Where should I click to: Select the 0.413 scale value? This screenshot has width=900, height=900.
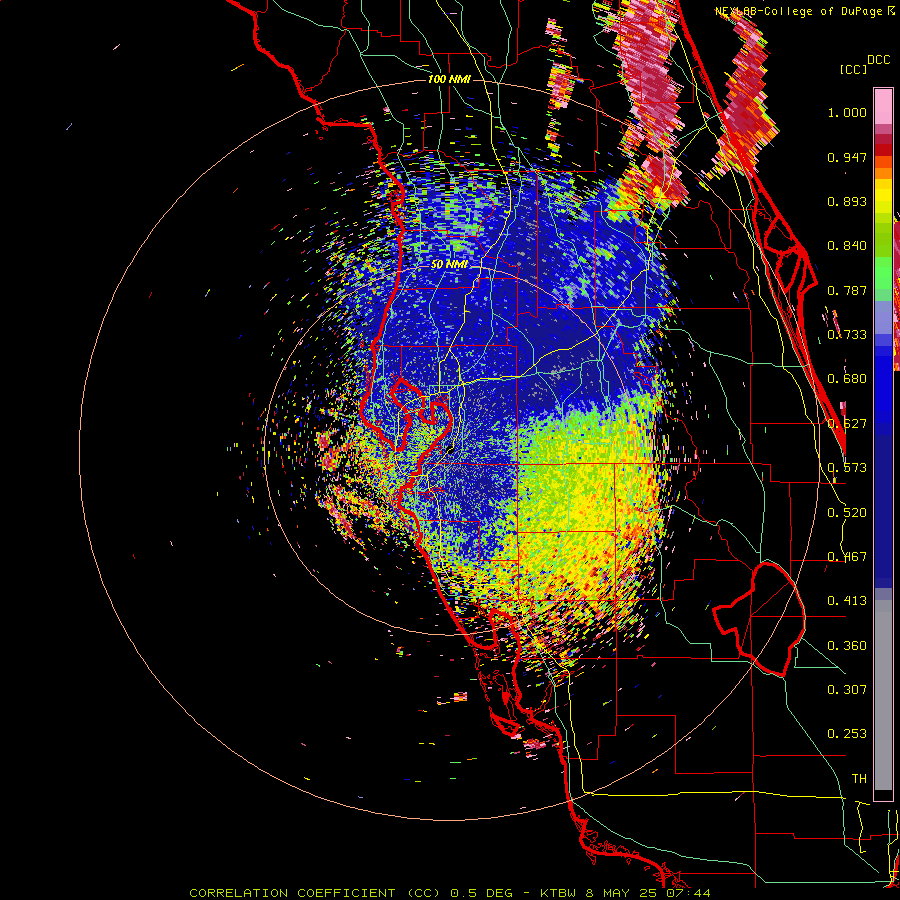pyautogui.click(x=847, y=601)
